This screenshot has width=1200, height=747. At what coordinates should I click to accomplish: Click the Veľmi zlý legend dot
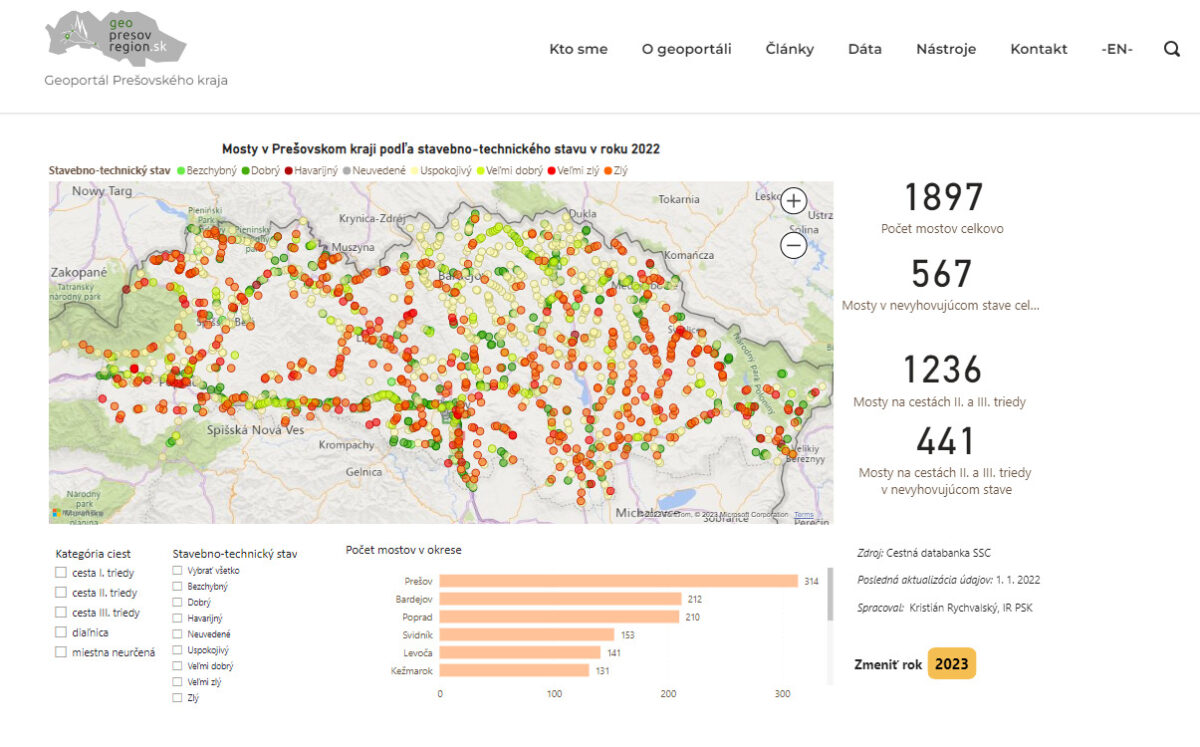(x=551, y=171)
